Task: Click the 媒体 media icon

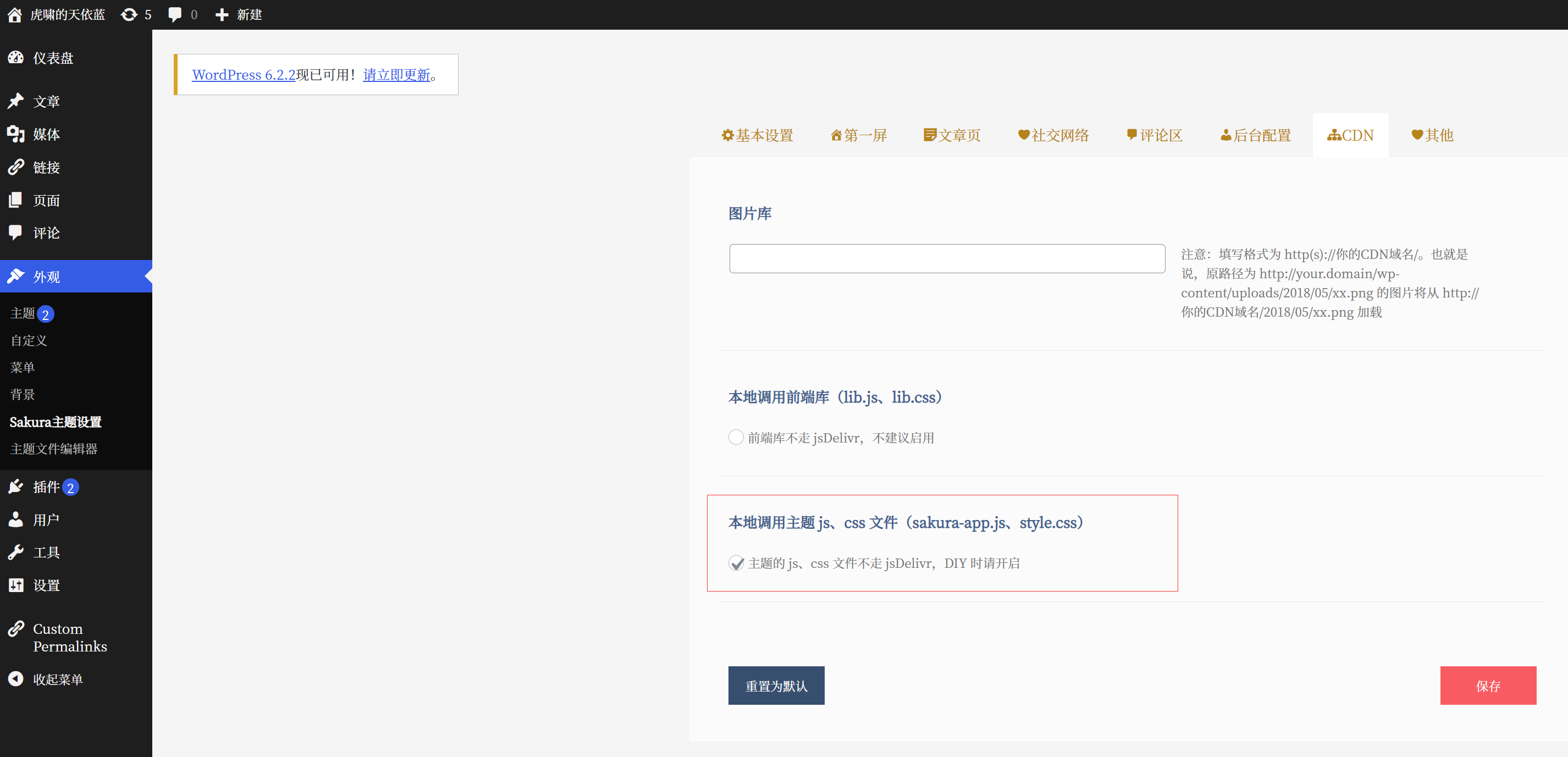Action: (x=16, y=134)
